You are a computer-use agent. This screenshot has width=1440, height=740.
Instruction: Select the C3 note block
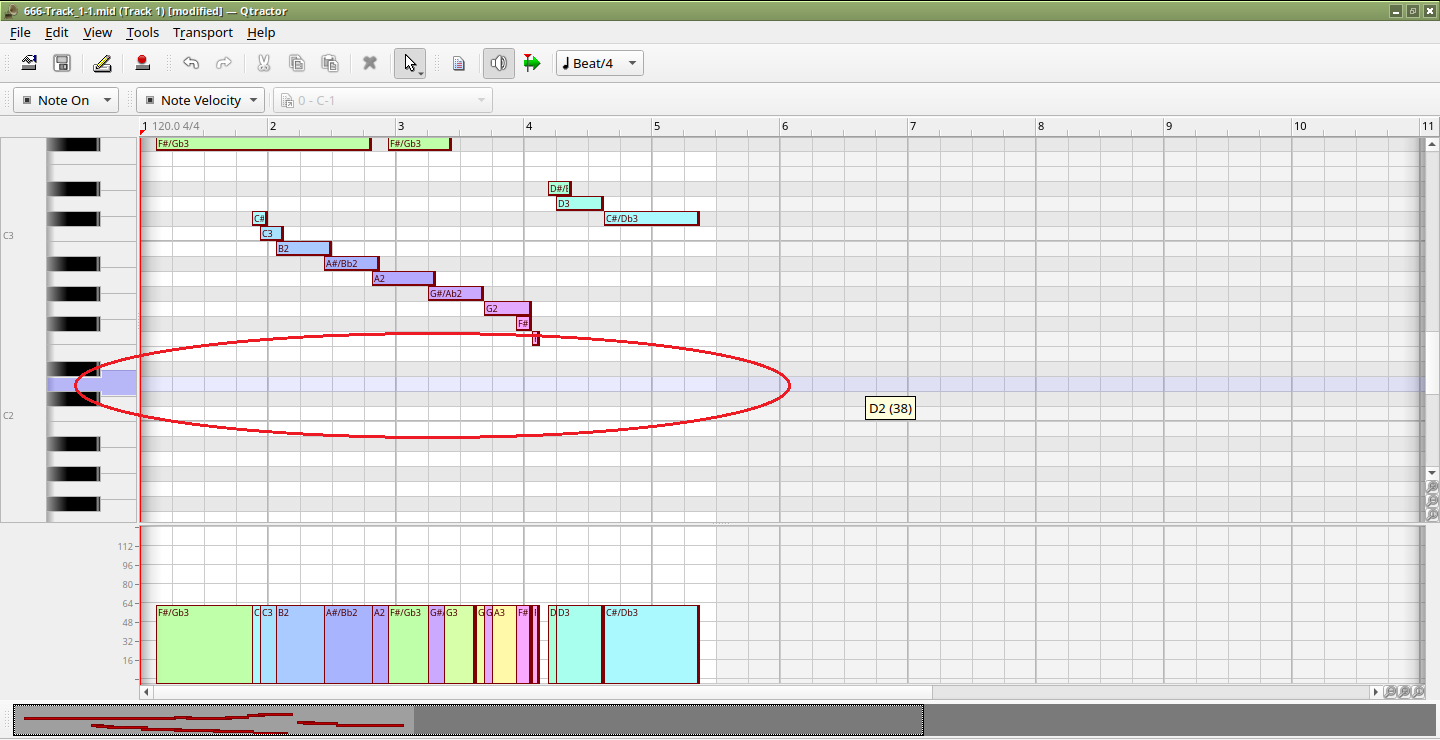(x=272, y=233)
